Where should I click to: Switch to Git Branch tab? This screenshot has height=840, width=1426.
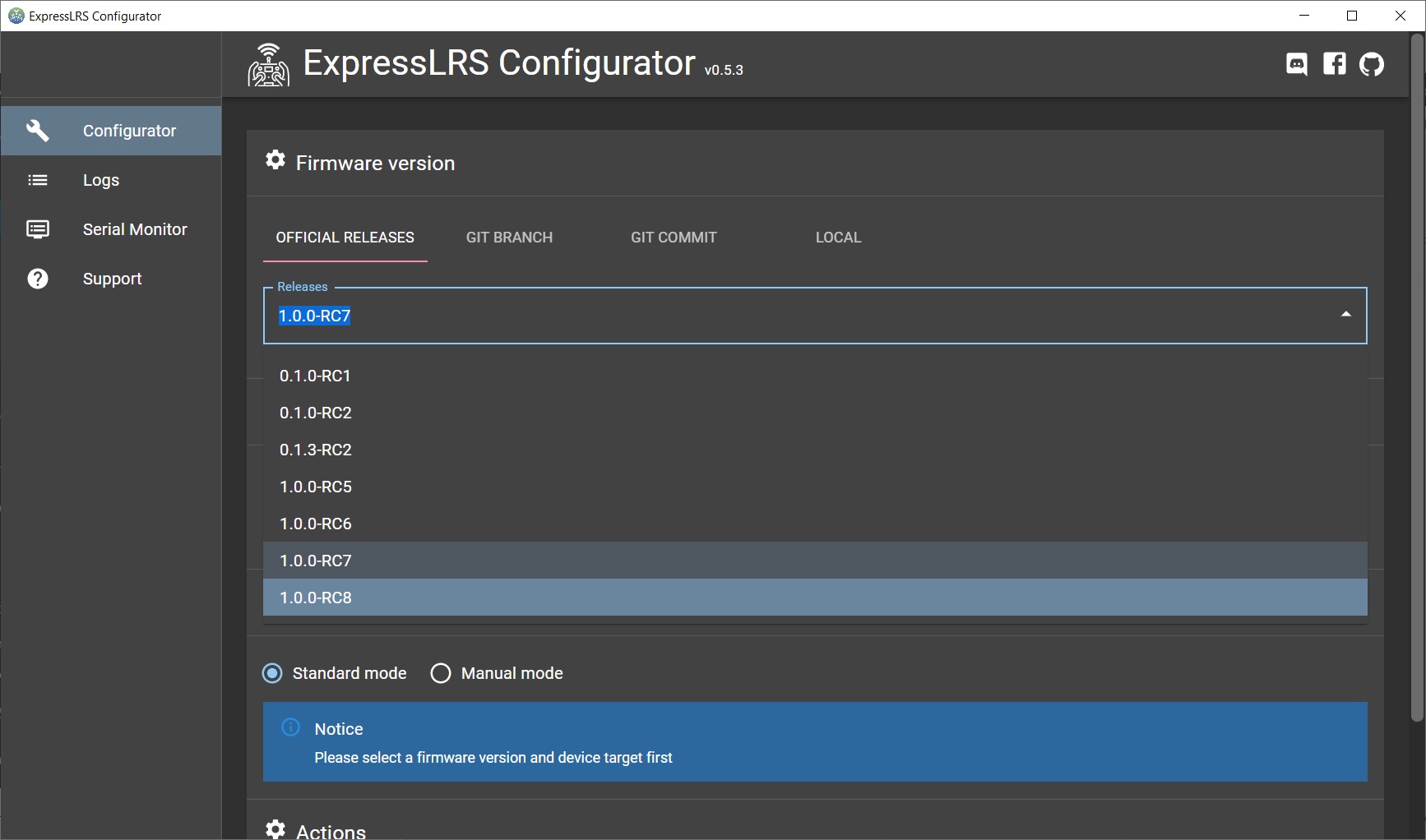click(x=510, y=238)
